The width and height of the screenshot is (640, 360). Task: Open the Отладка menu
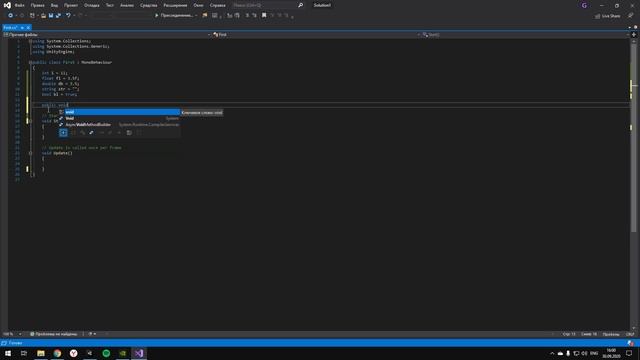click(x=92, y=5)
